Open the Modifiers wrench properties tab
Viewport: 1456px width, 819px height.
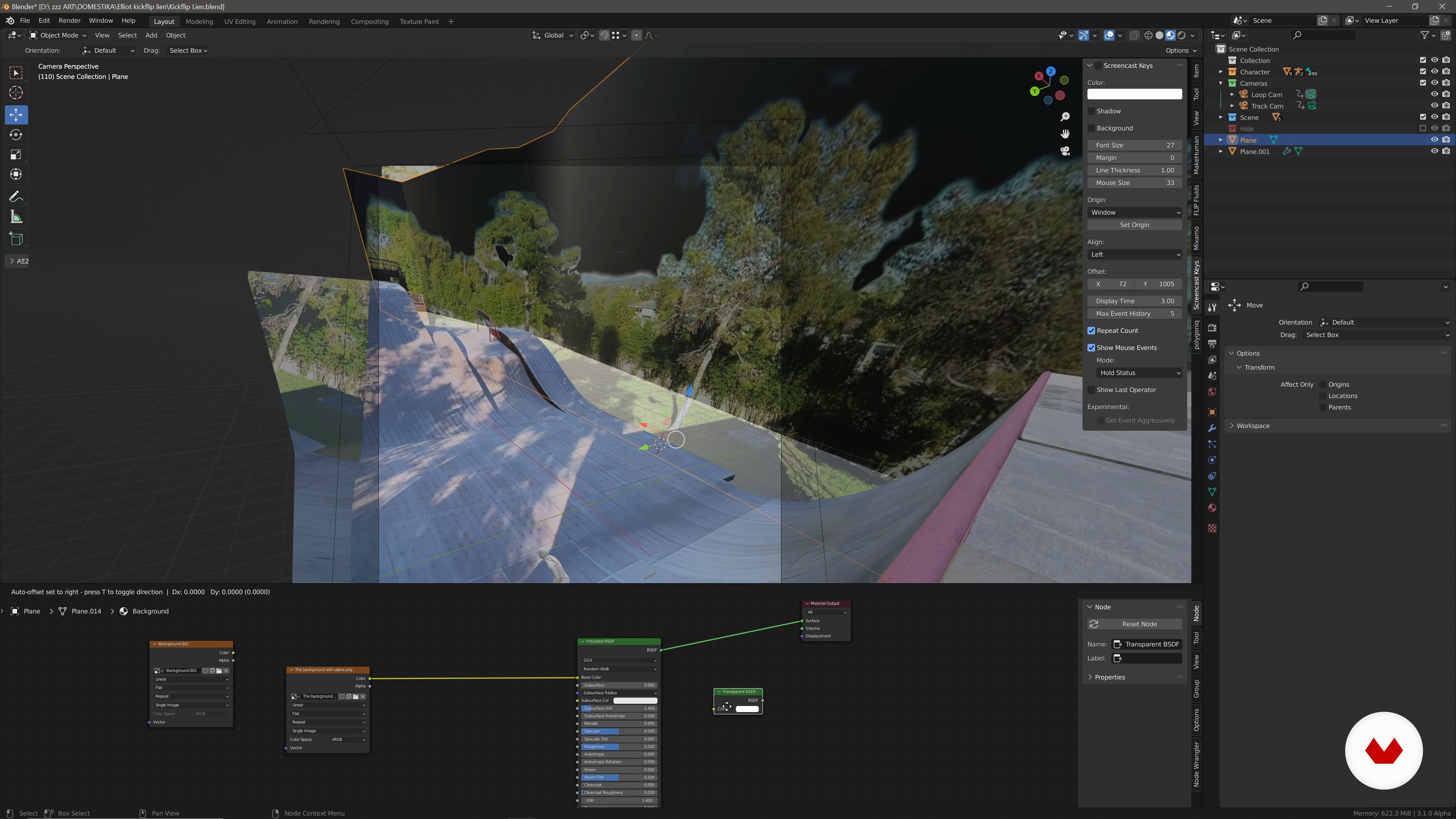[1212, 428]
